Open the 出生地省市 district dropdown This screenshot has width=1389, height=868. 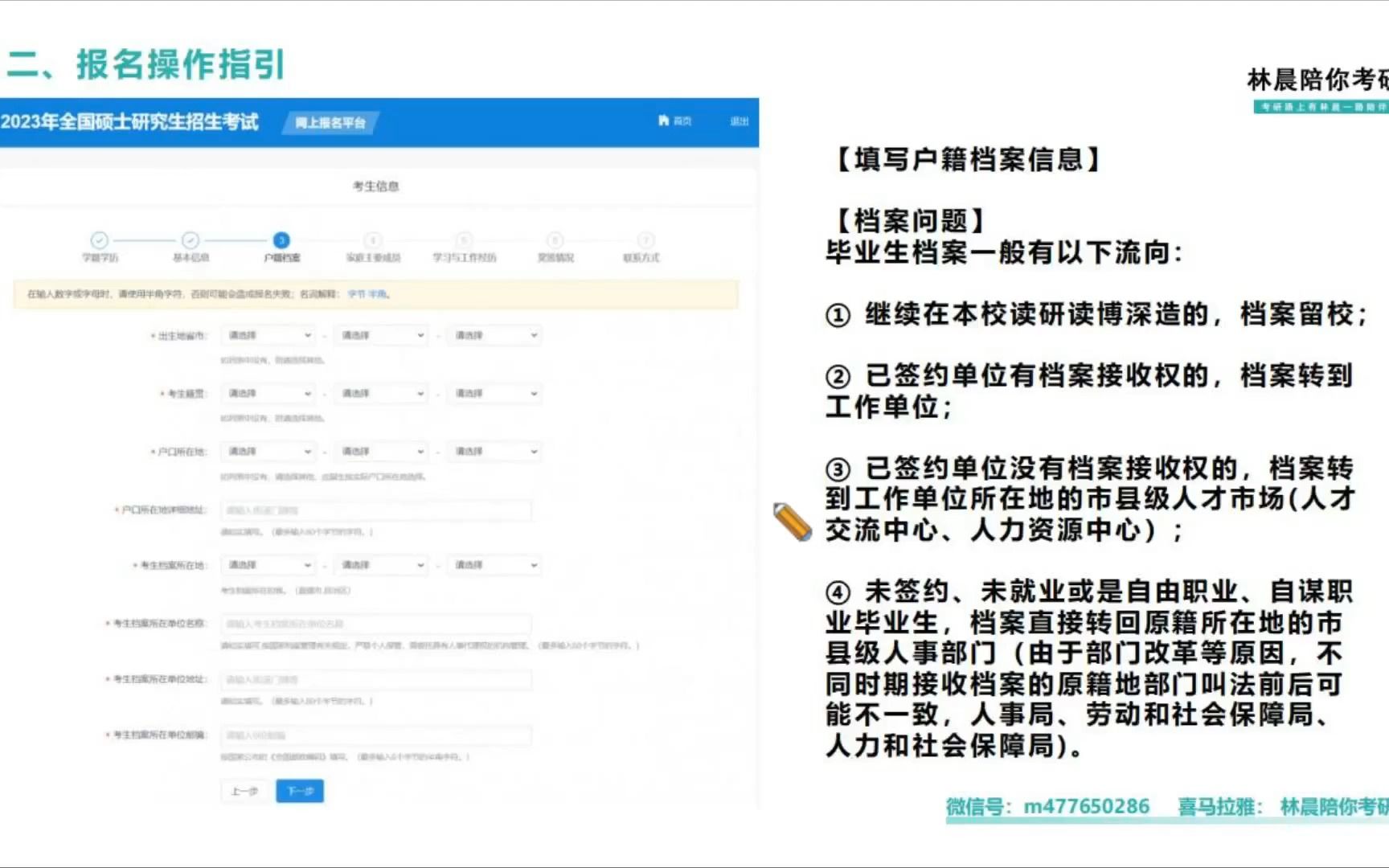point(494,335)
